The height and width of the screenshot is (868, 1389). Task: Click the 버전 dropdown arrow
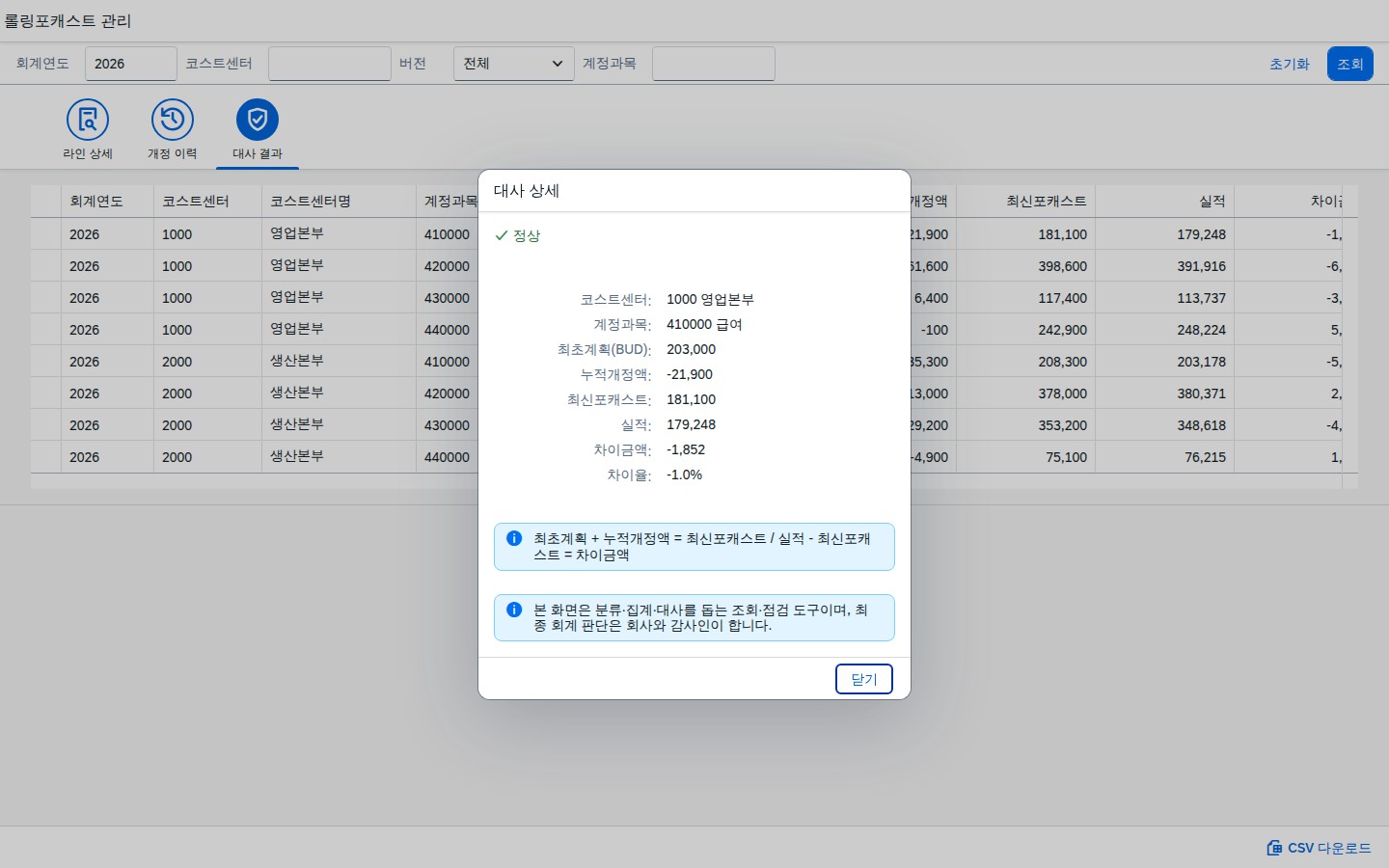click(558, 64)
